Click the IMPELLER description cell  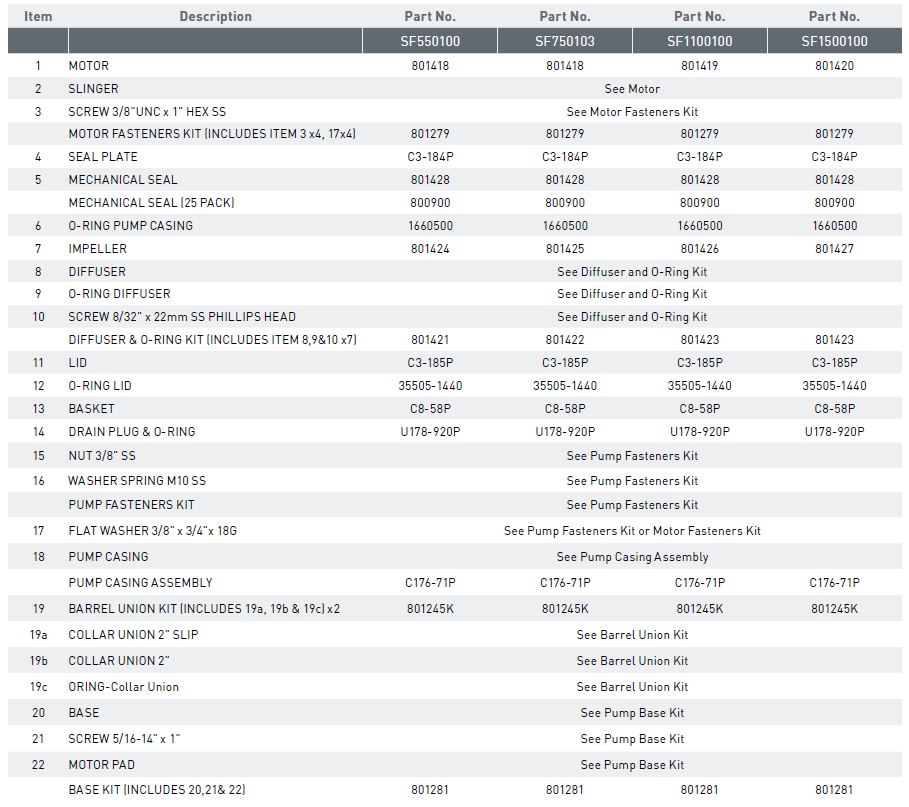[x=97, y=249]
